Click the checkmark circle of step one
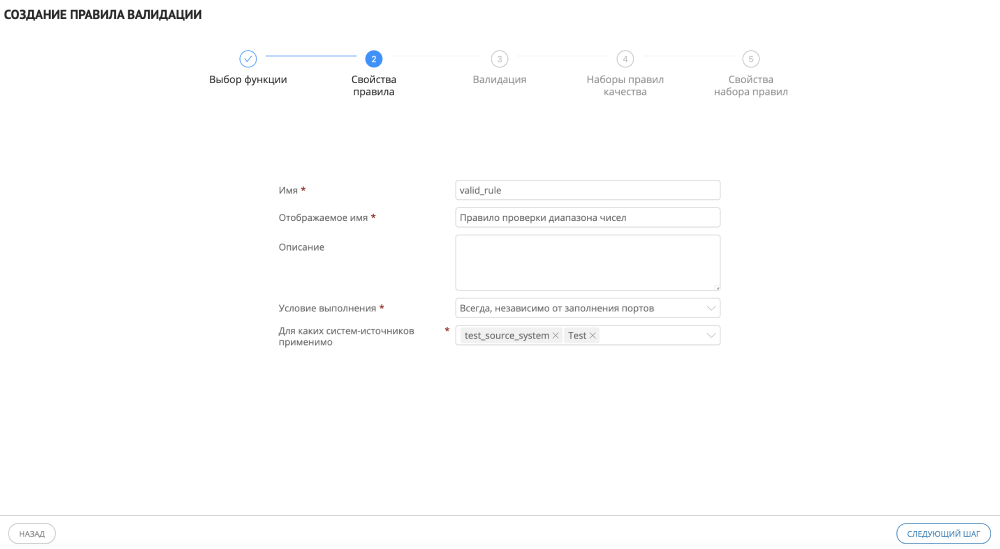 pos(249,59)
